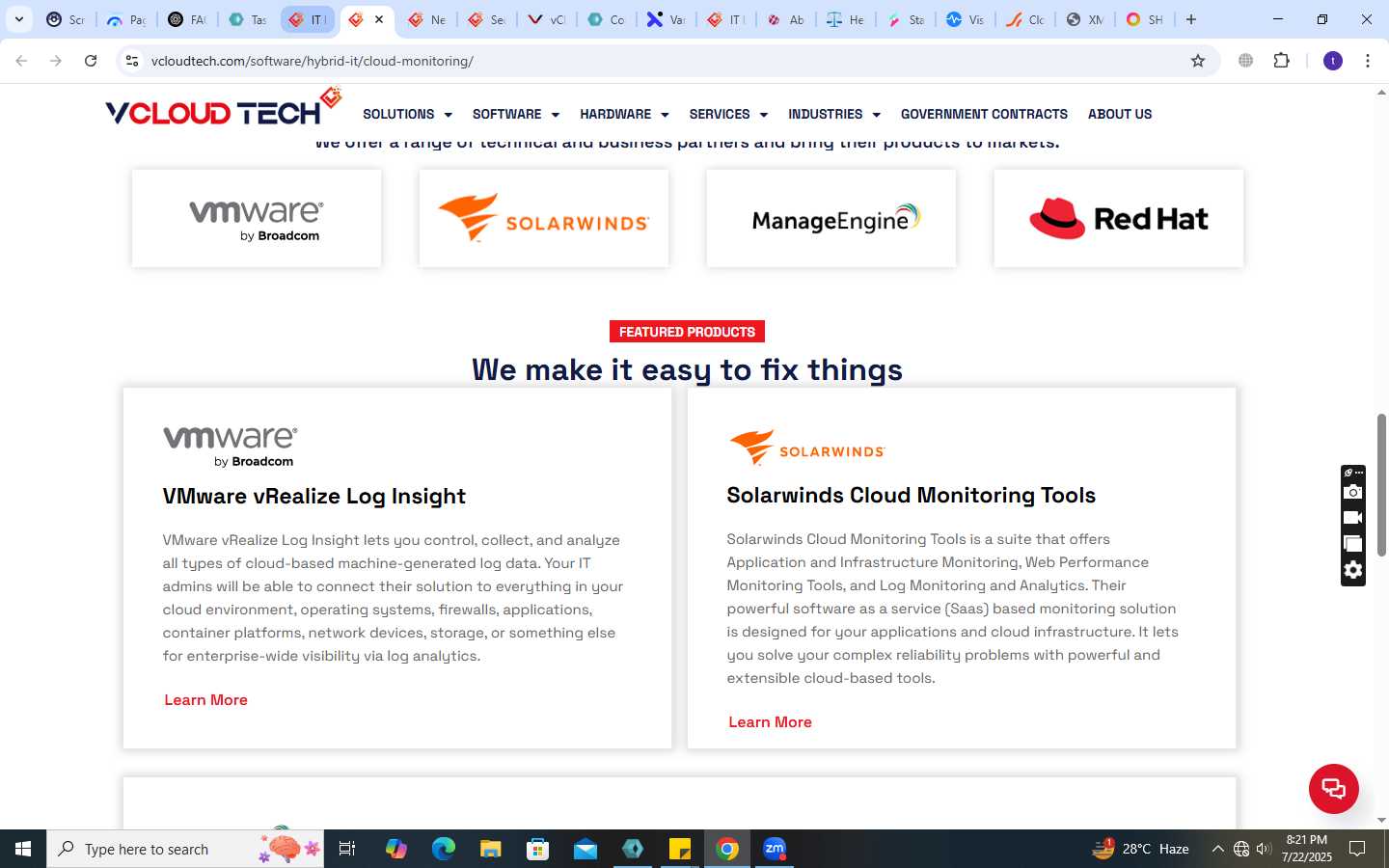
Task: Open the Chrome extensions menu
Action: [x=1282, y=61]
